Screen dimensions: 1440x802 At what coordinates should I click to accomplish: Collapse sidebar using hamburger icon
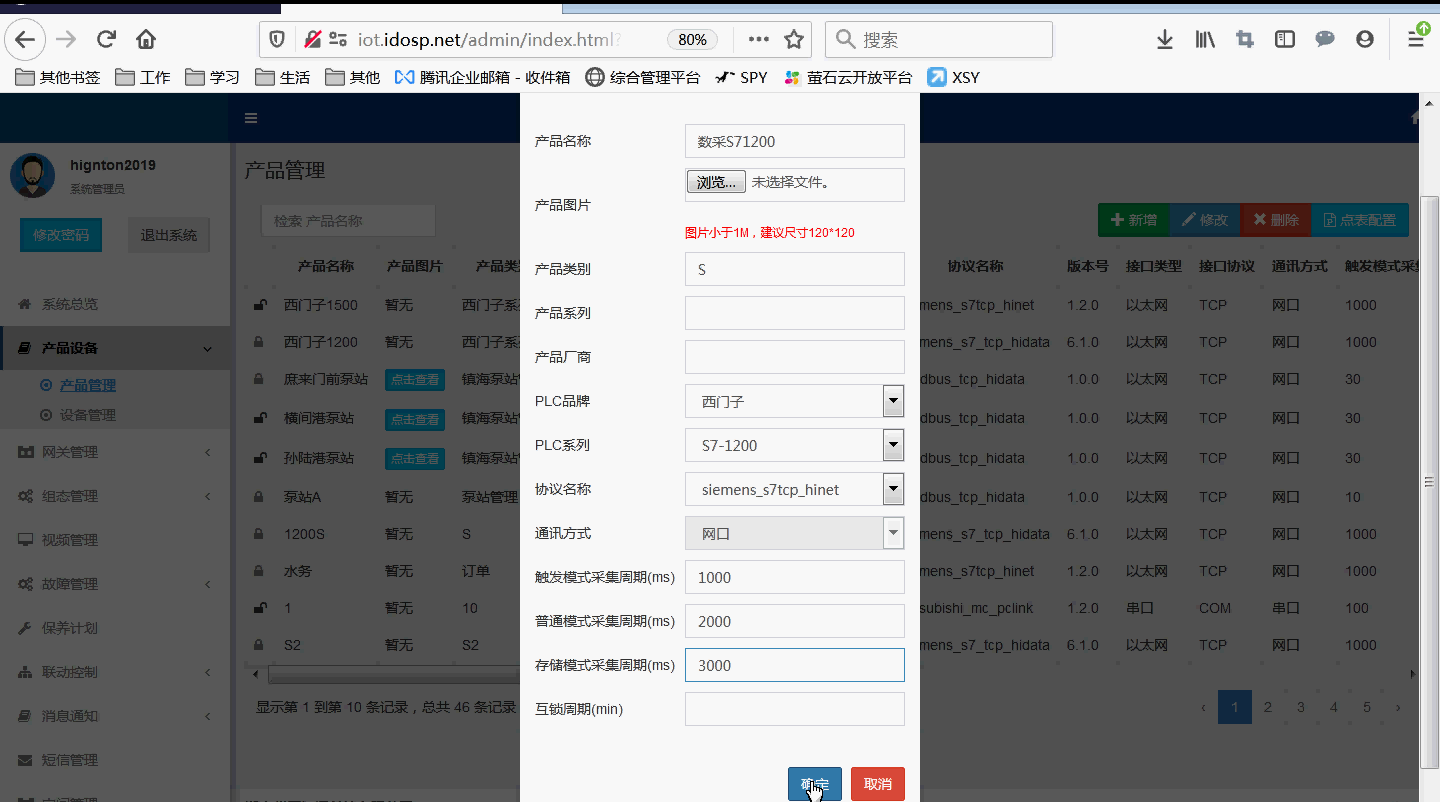click(x=250, y=117)
